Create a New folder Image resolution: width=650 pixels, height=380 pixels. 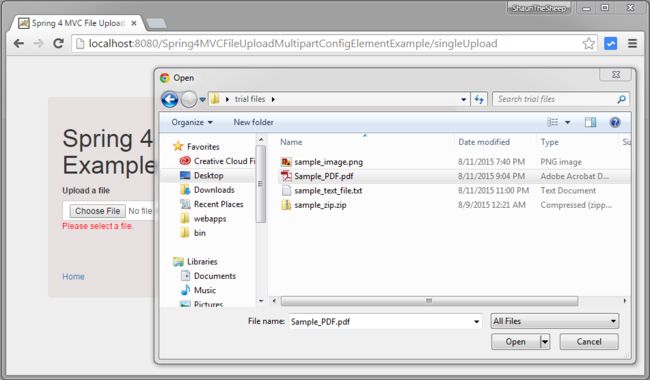click(x=253, y=122)
